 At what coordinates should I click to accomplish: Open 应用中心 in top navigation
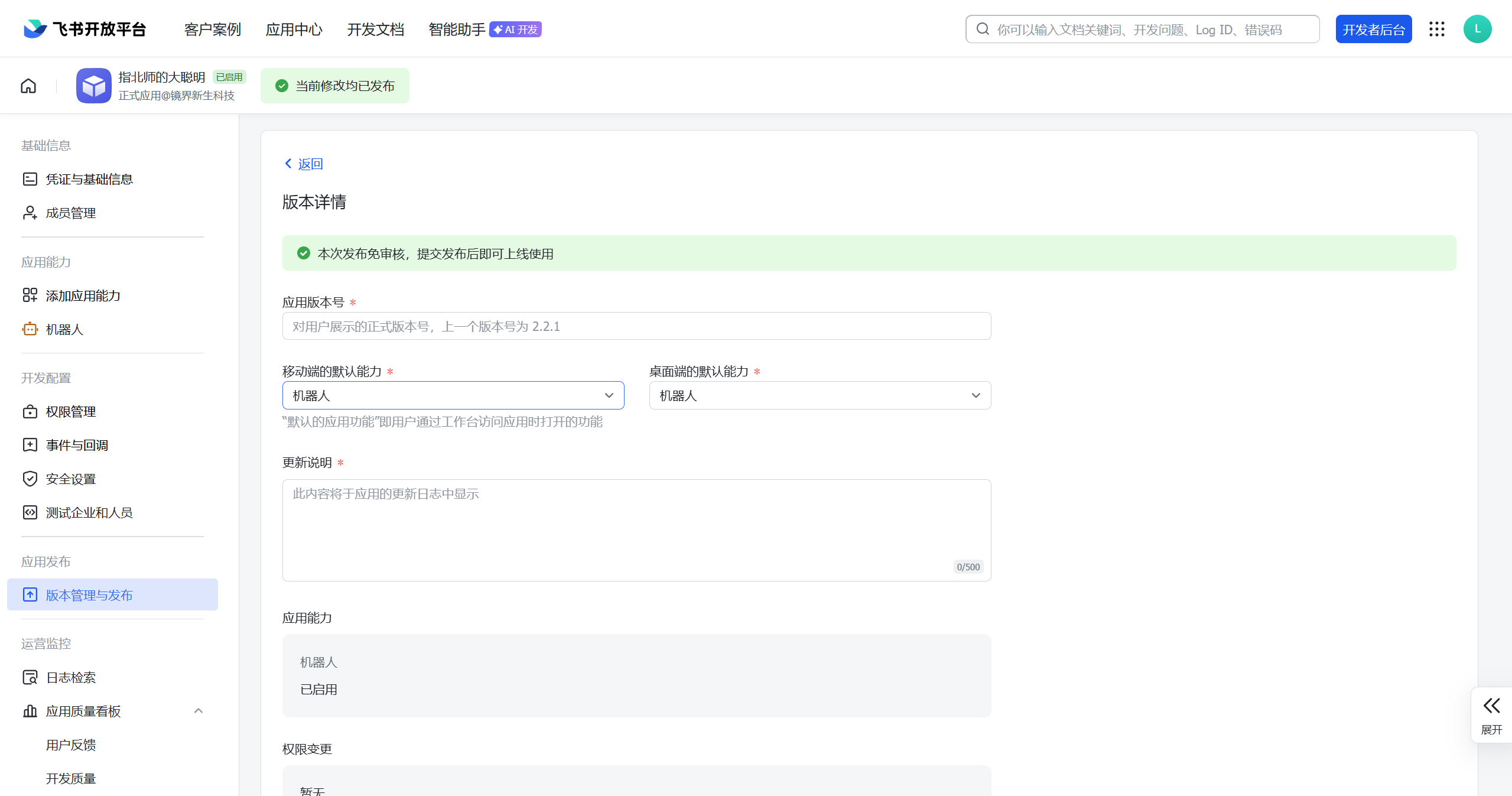pyautogui.click(x=294, y=30)
